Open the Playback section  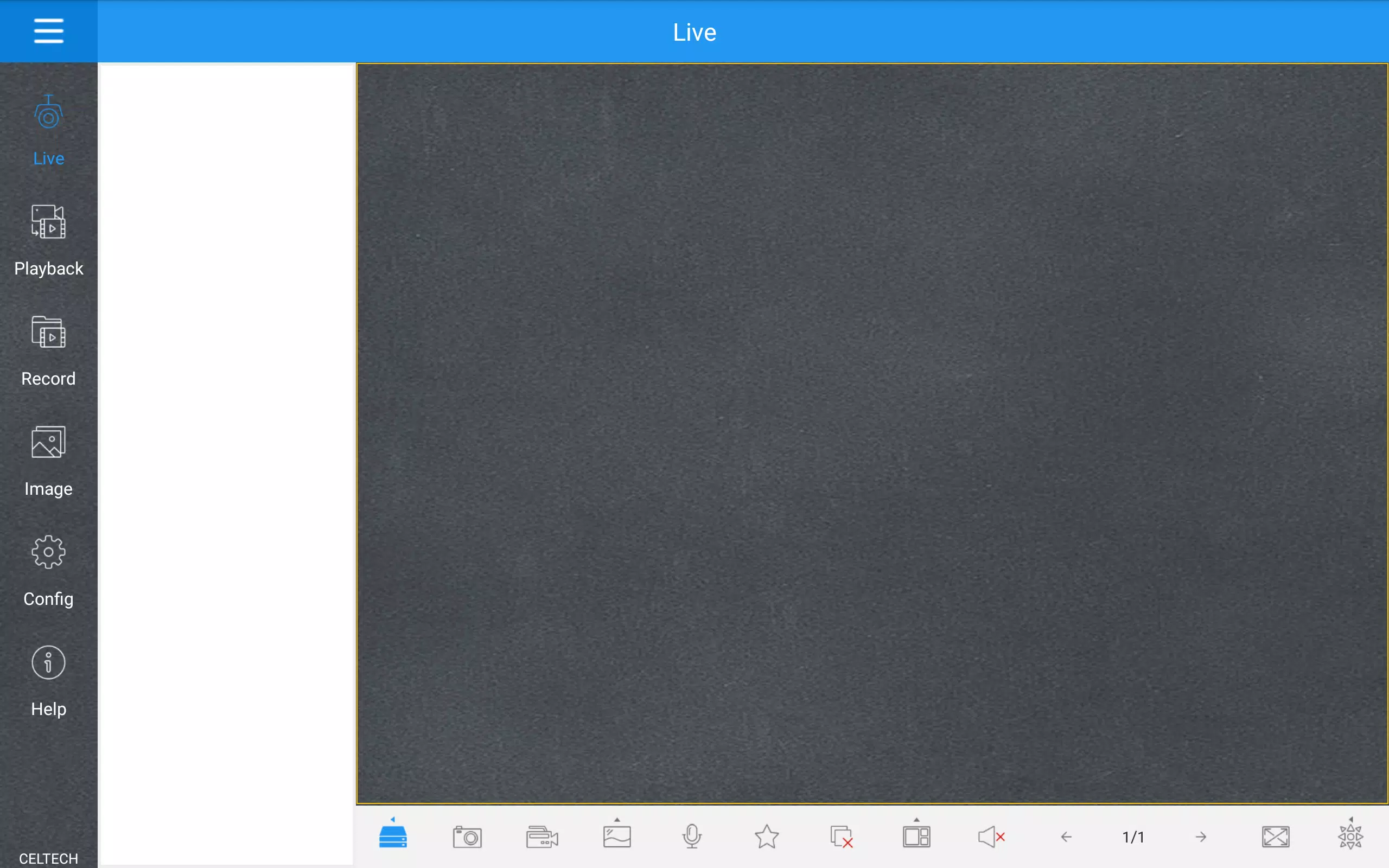(48, 240)
